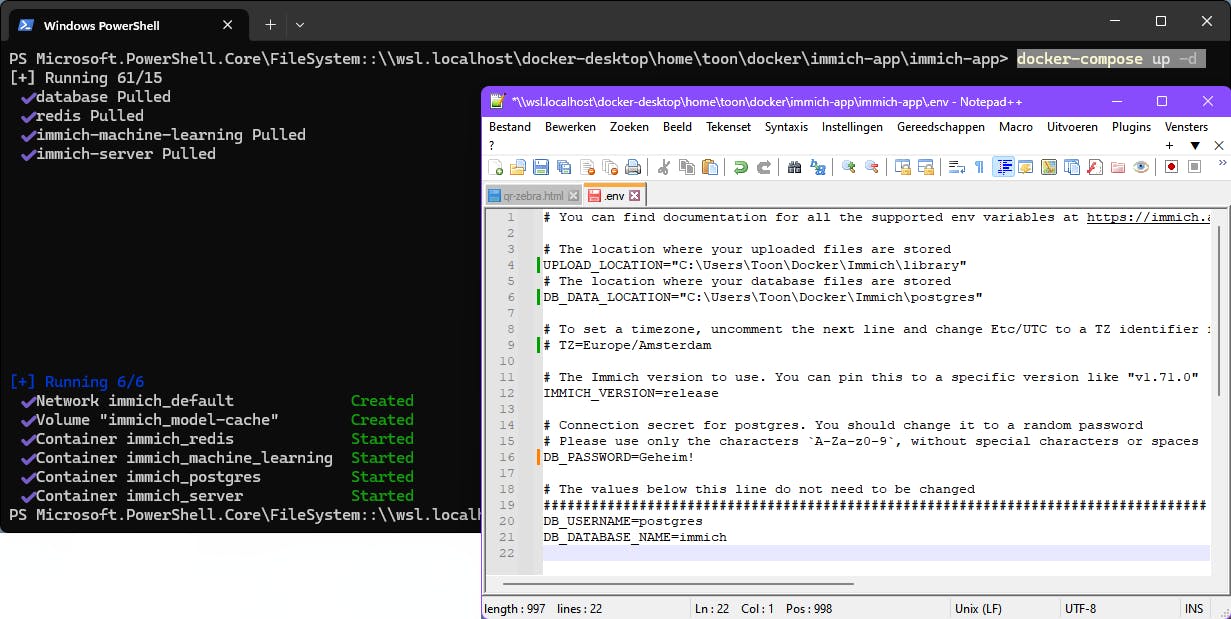Viewport: 1231px width, 619px height.
Task: Switch to the qr-zebra.html tab
Action: [533, 196]
